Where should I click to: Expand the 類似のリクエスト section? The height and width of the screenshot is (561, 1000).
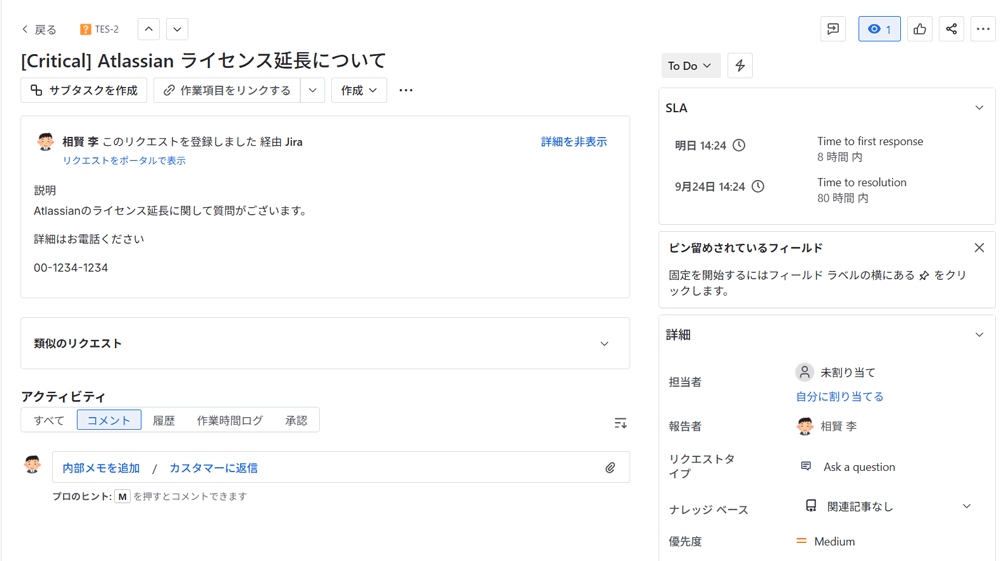pyautogui.click(x=604, y=344)
